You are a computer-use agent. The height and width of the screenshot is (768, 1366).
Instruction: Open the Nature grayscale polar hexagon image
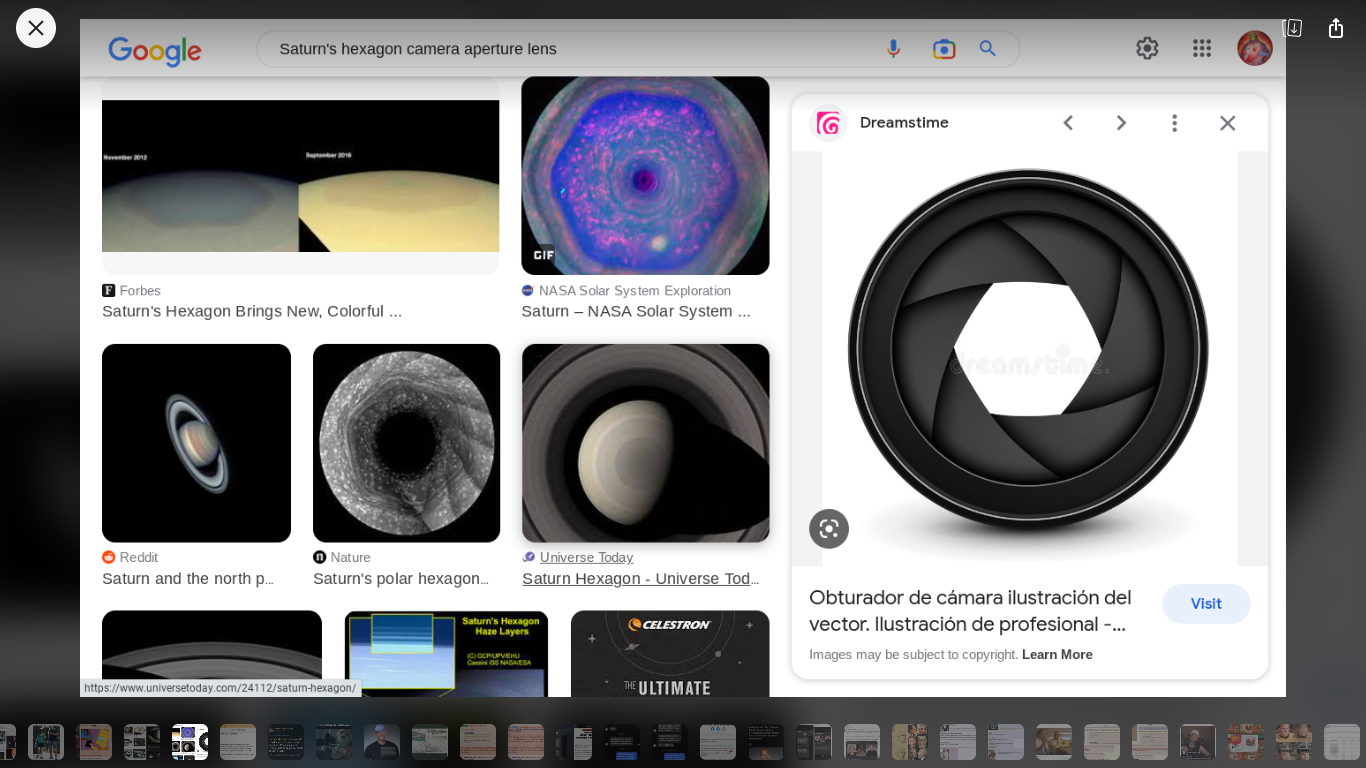(x=406, y=443)
